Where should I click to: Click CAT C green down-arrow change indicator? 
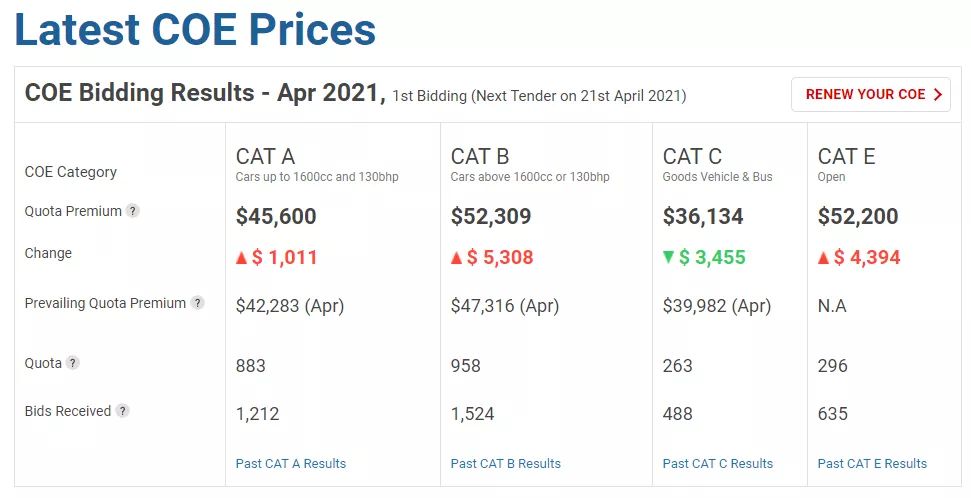pyautogui.click(x=668, y=258)
